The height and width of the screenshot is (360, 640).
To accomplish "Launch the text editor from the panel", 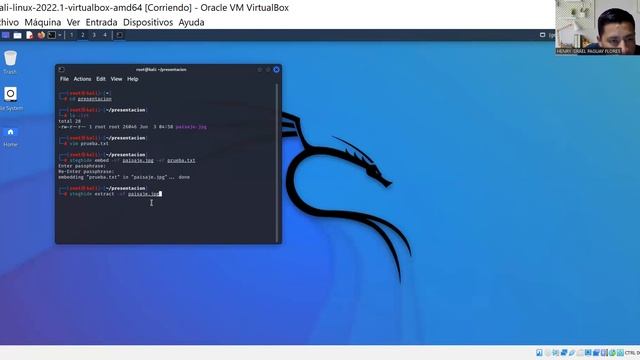I will tap(29, 35).
